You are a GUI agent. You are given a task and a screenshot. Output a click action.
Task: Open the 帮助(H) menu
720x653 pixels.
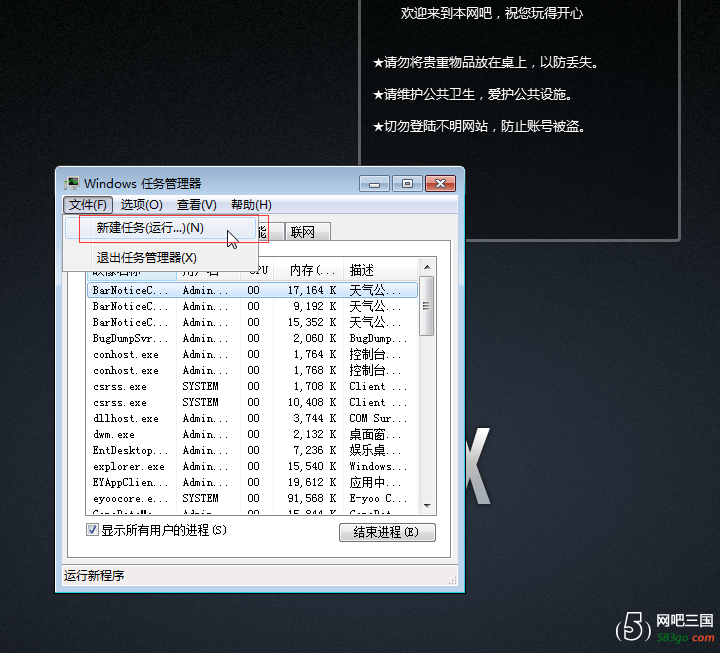[x=251, y=205]
